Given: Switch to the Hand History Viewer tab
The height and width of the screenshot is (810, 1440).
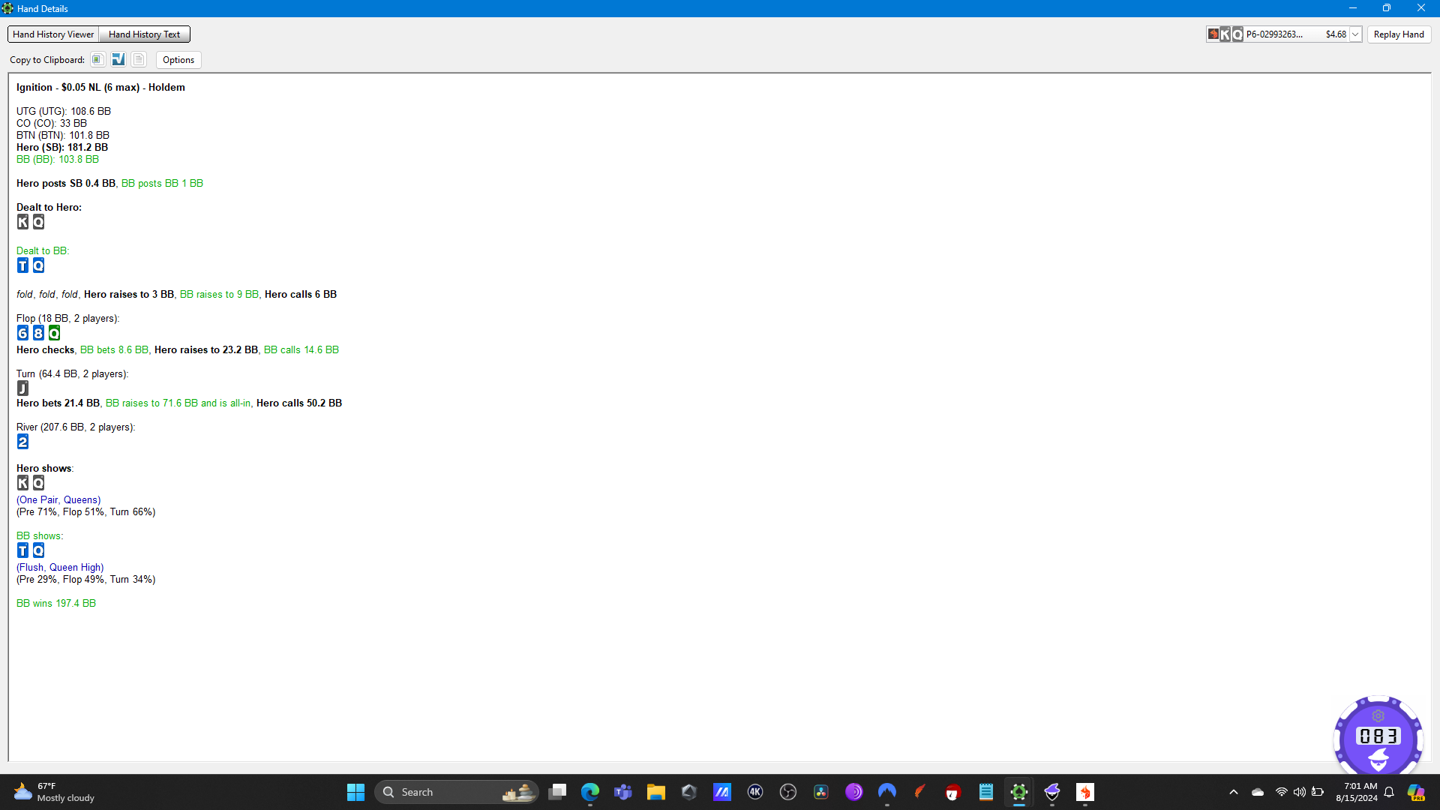Looking at the screenshot, I should coord(53,34).
